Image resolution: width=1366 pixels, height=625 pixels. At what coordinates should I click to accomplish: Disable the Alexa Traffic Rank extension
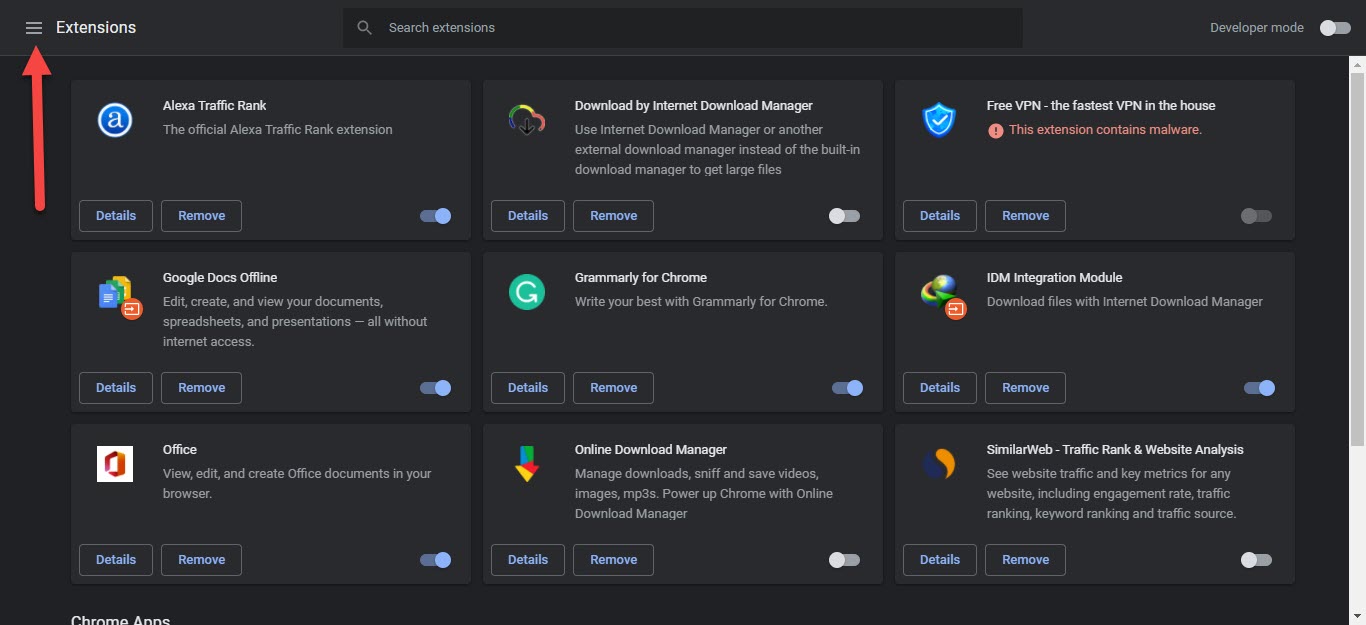click(436, 216)
